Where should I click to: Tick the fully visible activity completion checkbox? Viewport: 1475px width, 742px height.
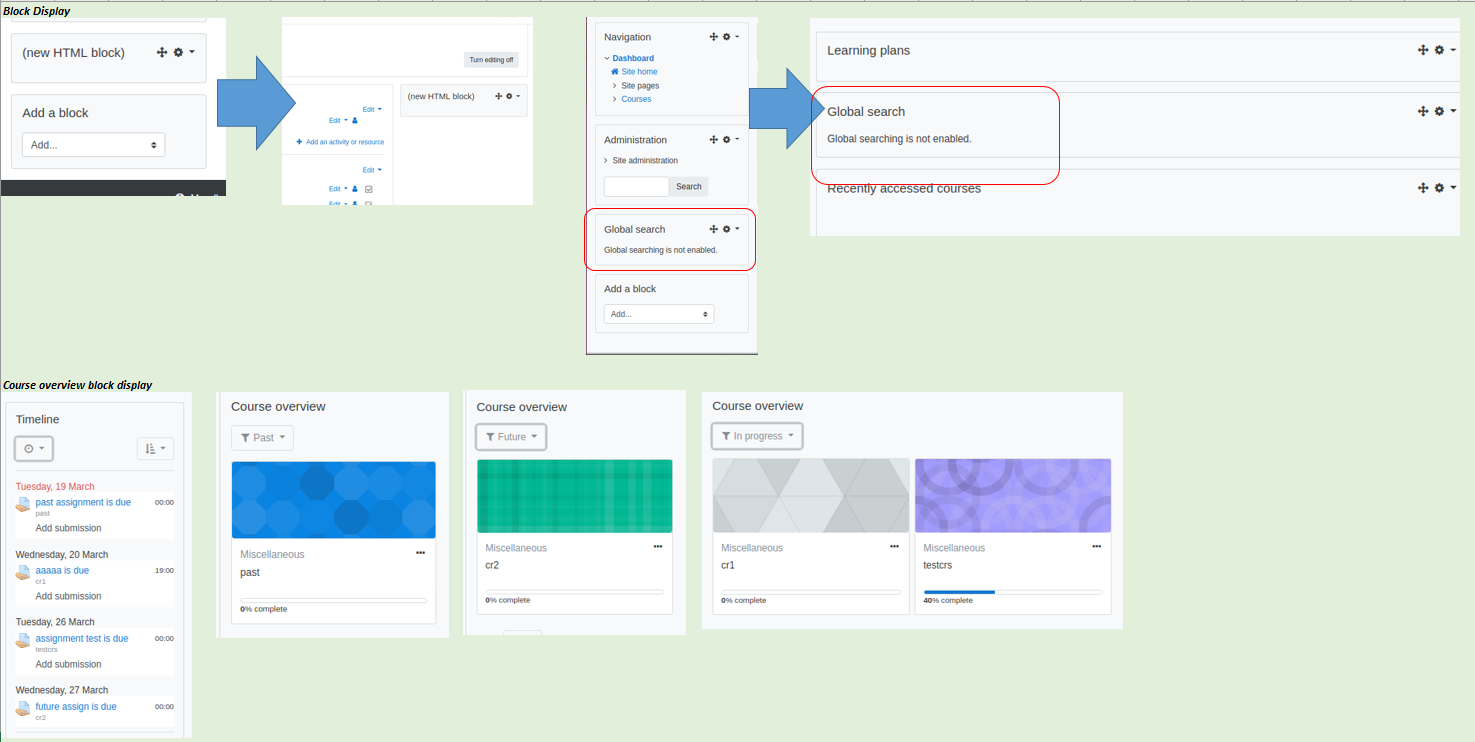click(369, 189)
